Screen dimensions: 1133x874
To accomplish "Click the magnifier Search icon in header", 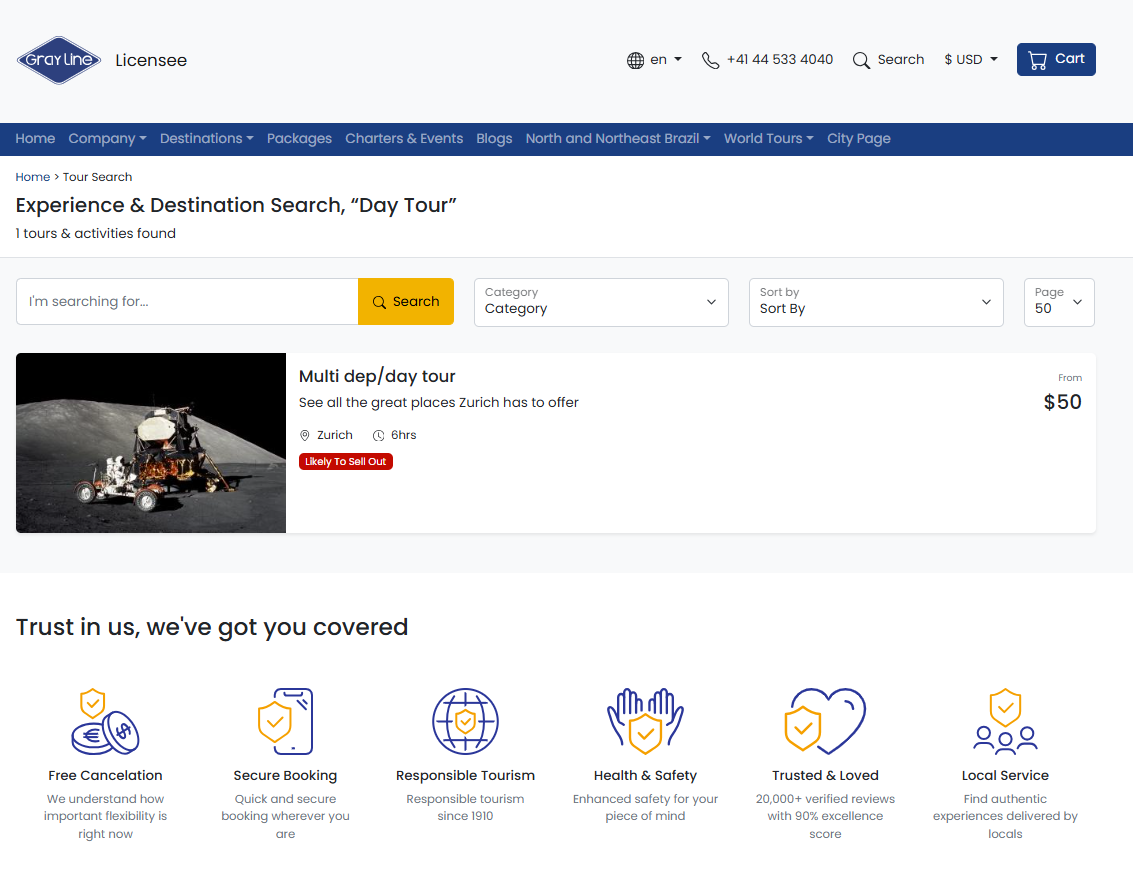I will pyautogui.click(x=861, y=60).
